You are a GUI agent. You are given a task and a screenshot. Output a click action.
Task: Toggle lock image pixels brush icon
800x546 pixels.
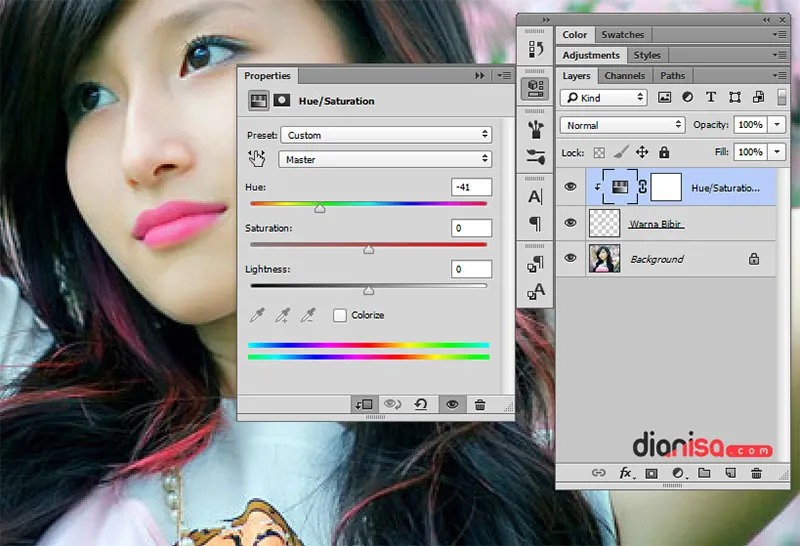(621, 152)
